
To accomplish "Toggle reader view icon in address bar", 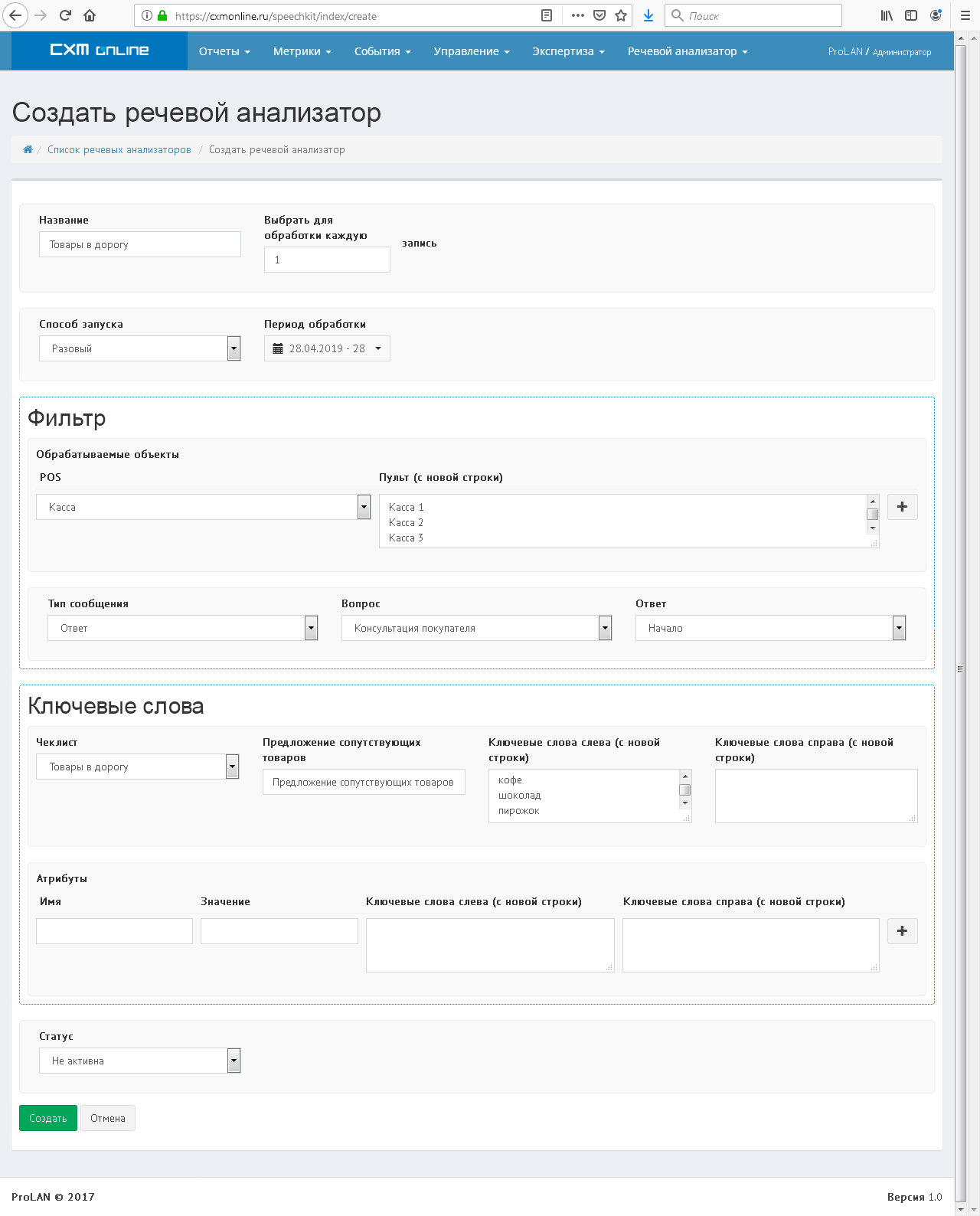I will click(547, 15).
